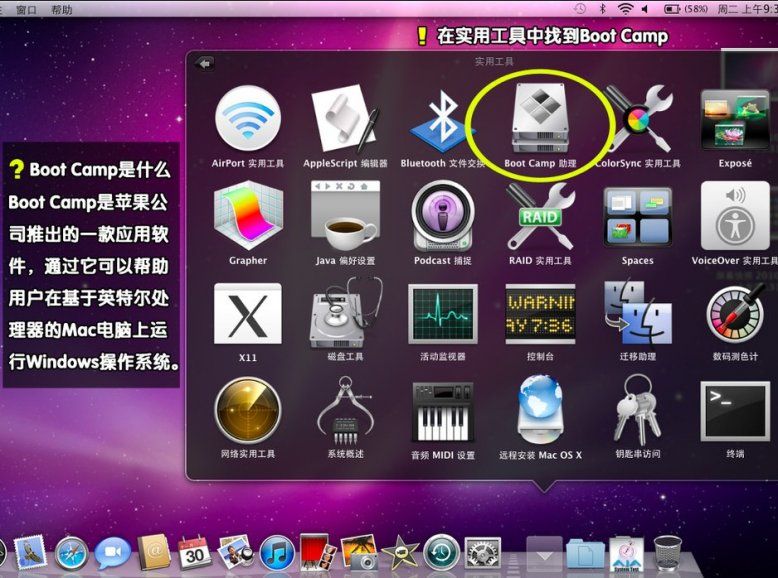Image resolution: width=778 pixels, height=578 pixels.
Task: Open the 窗口 menu
Action: pyautogui.click(x=26, y=9)
